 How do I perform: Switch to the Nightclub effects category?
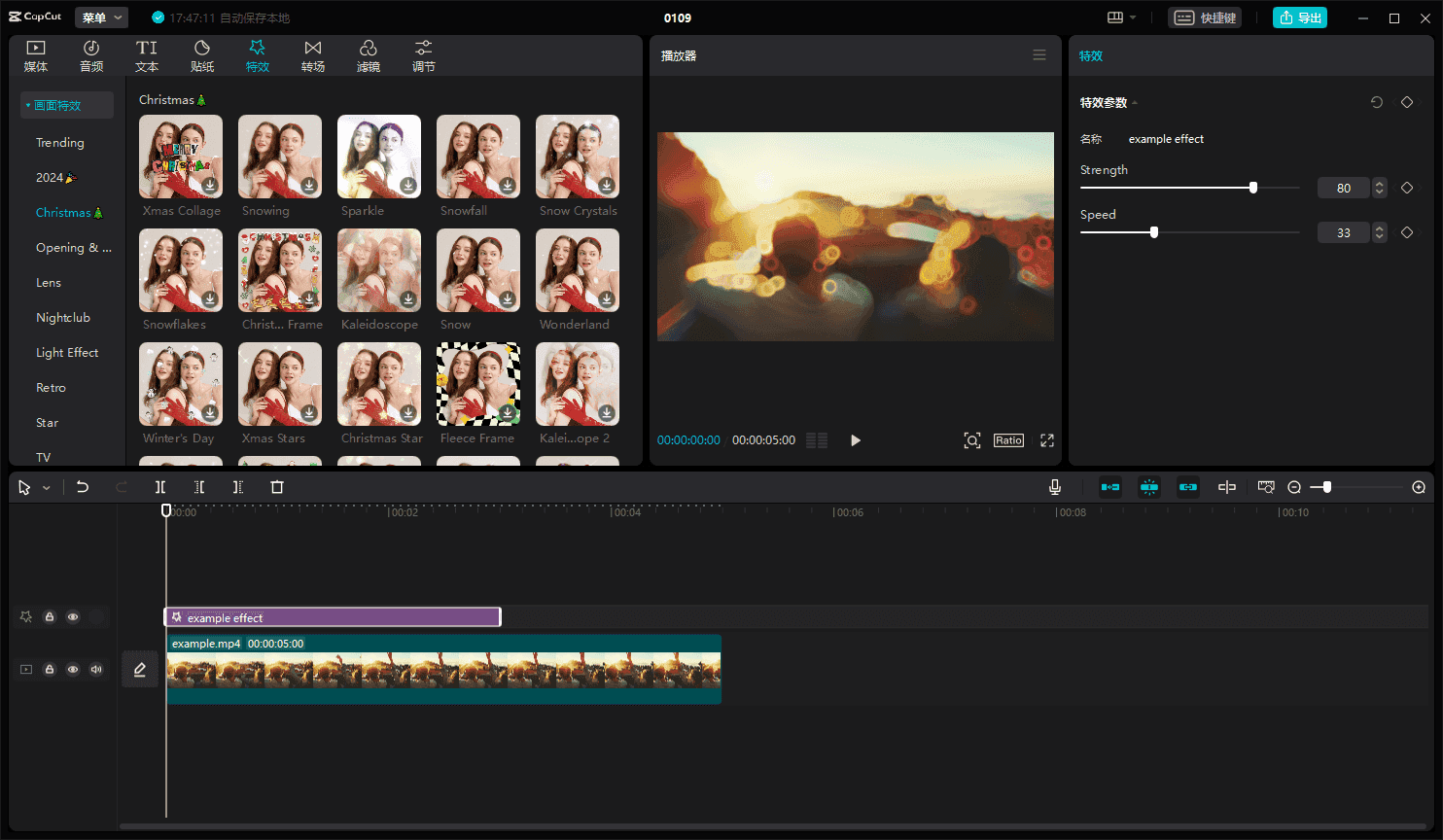click(x=63, y=317)
